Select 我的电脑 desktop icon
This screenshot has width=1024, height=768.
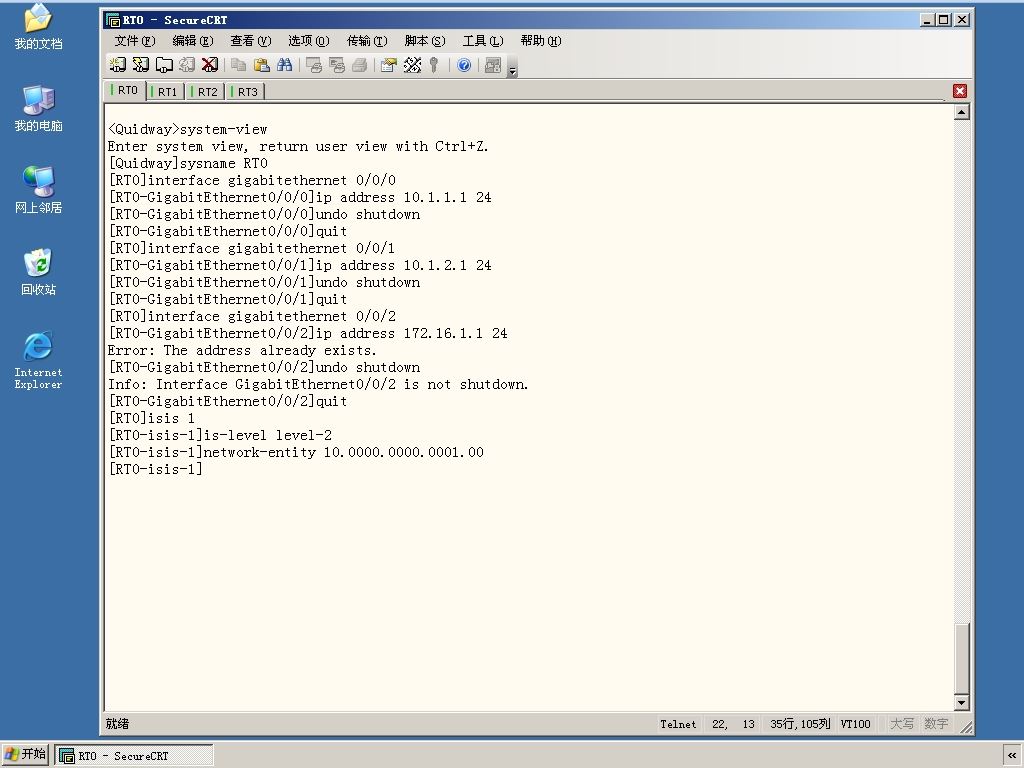click(x=38, y=108)
